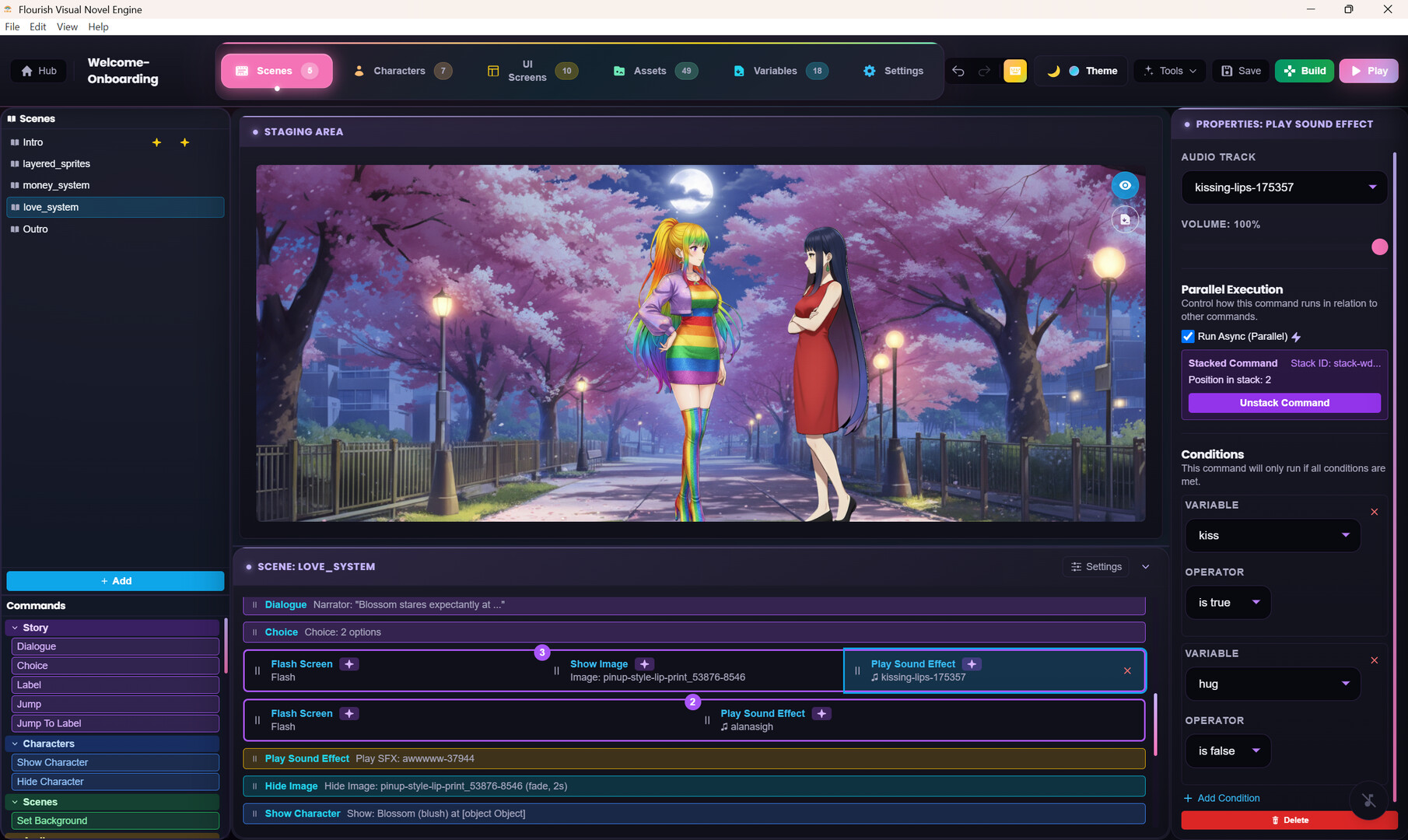The width and height of the screenshot is (1408, 840).
Task: Collapse the Story commands group
Action: [15, 628]
